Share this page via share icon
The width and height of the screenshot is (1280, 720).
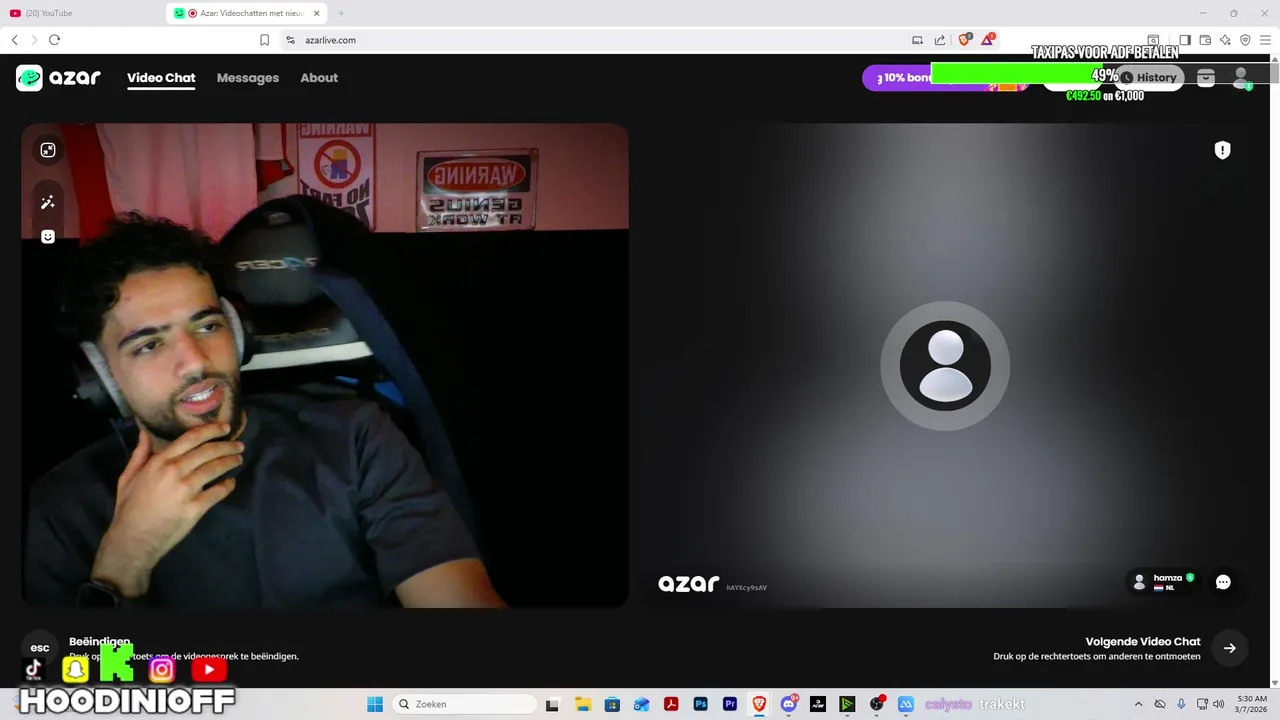pos(940,40)
